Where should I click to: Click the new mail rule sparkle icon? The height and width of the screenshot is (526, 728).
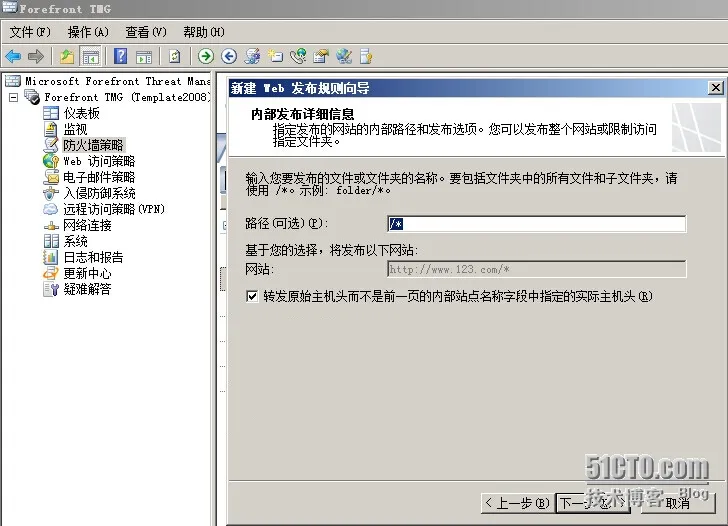coord(275,57)
